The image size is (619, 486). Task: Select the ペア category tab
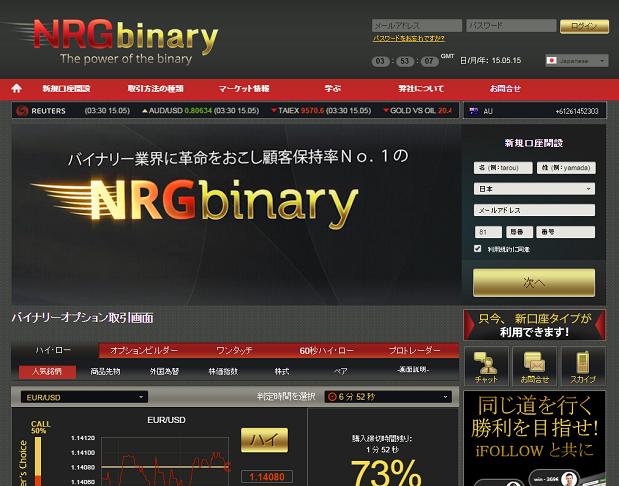coord(341,372)
